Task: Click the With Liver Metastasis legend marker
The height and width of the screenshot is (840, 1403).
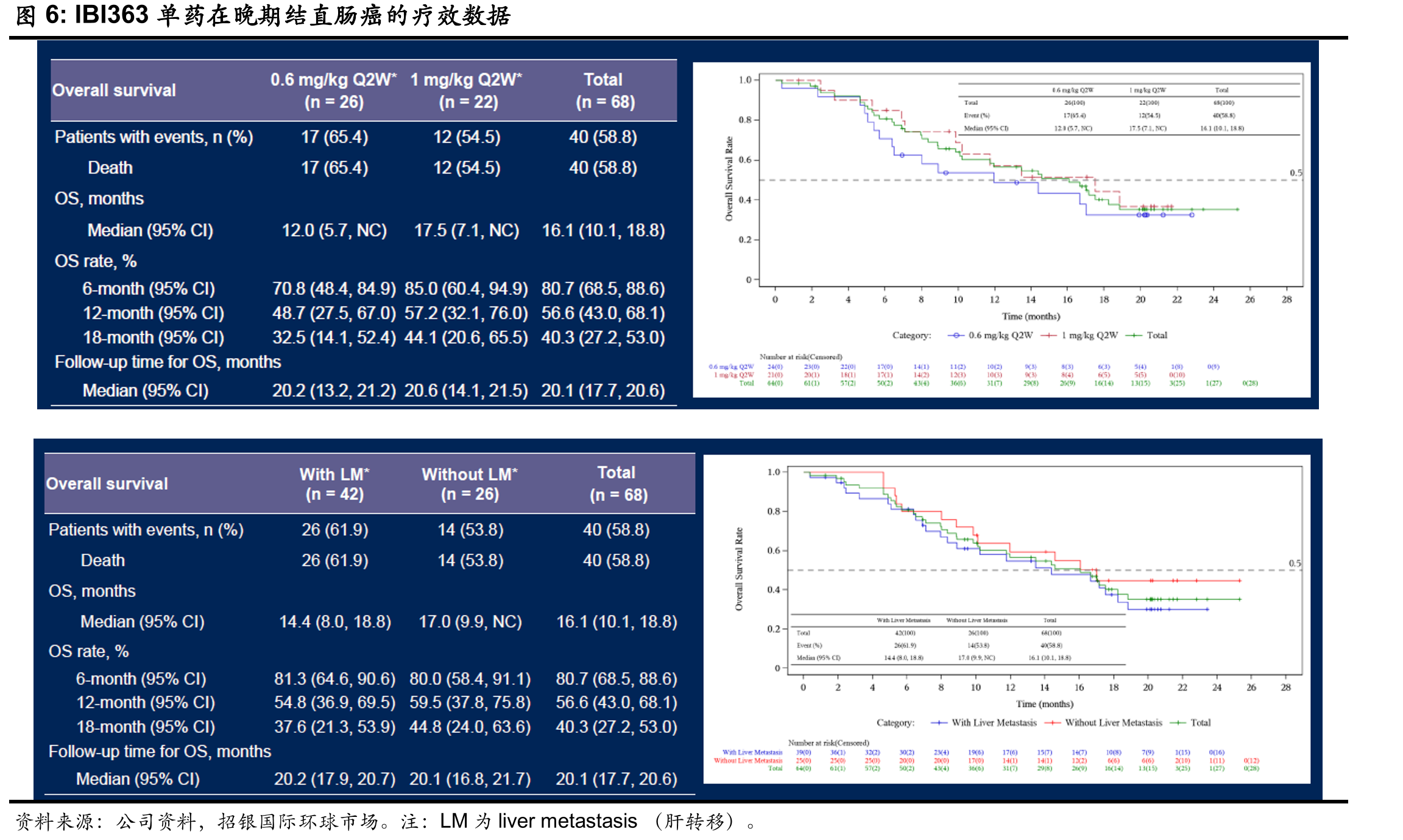Action: pos(939,722)
